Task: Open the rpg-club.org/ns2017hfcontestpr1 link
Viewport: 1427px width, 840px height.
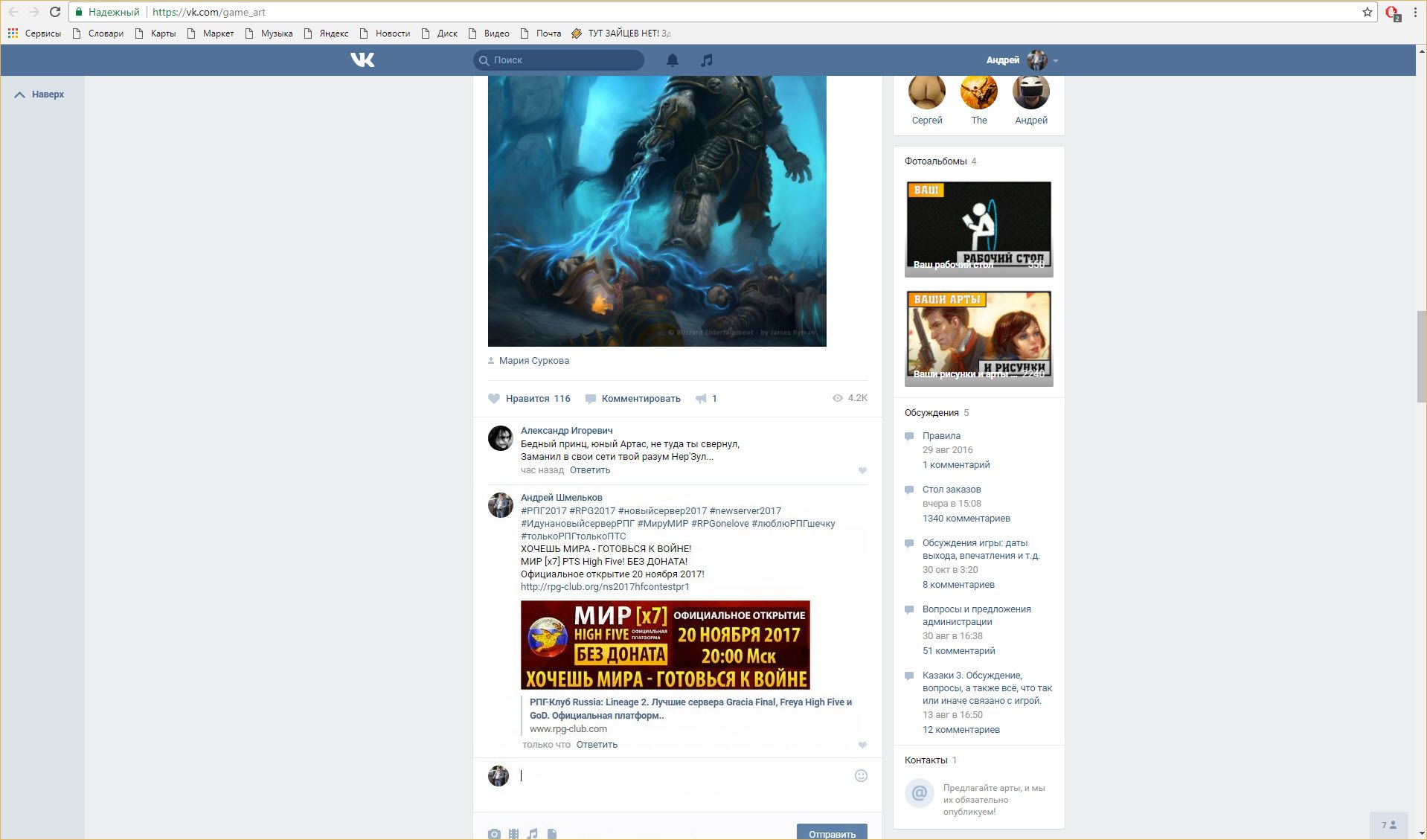Action: (605, 587)
